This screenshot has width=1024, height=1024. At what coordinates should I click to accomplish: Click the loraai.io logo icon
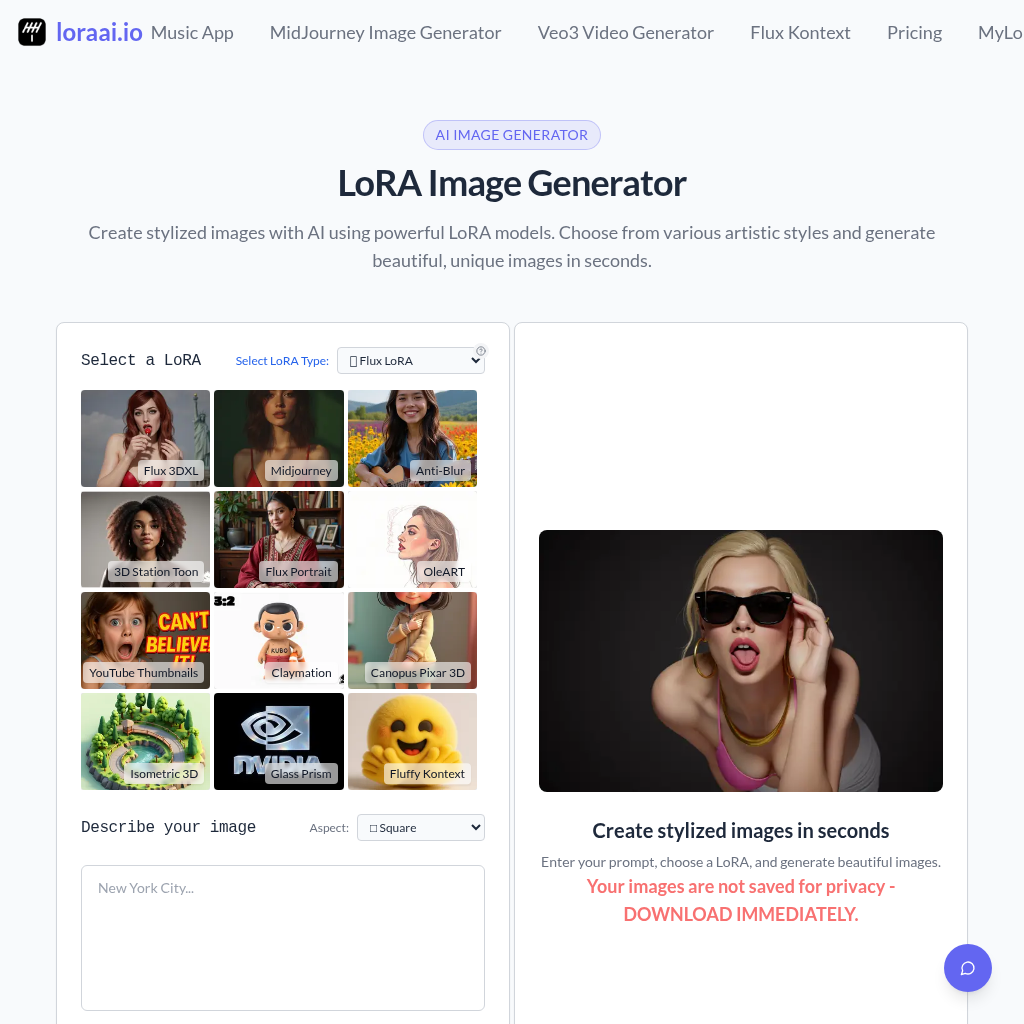pyautogui.click(x=32, y=32)
